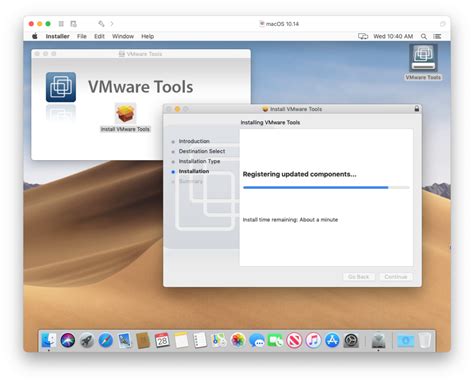Click the 'Registering updated components...' text
474x383 pixels.
299,174
